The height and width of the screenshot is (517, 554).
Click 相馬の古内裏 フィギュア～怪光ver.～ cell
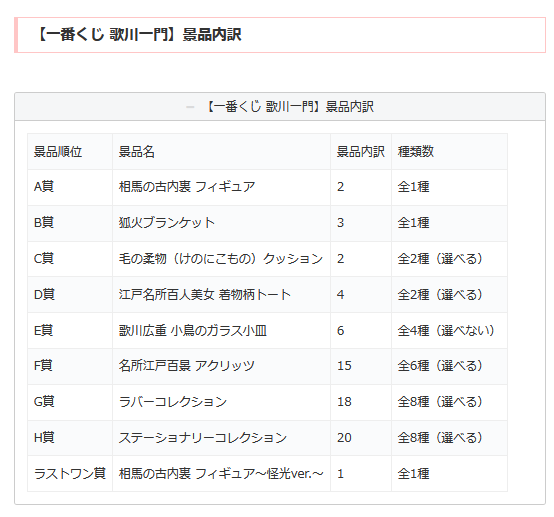[x=222, y=474]
